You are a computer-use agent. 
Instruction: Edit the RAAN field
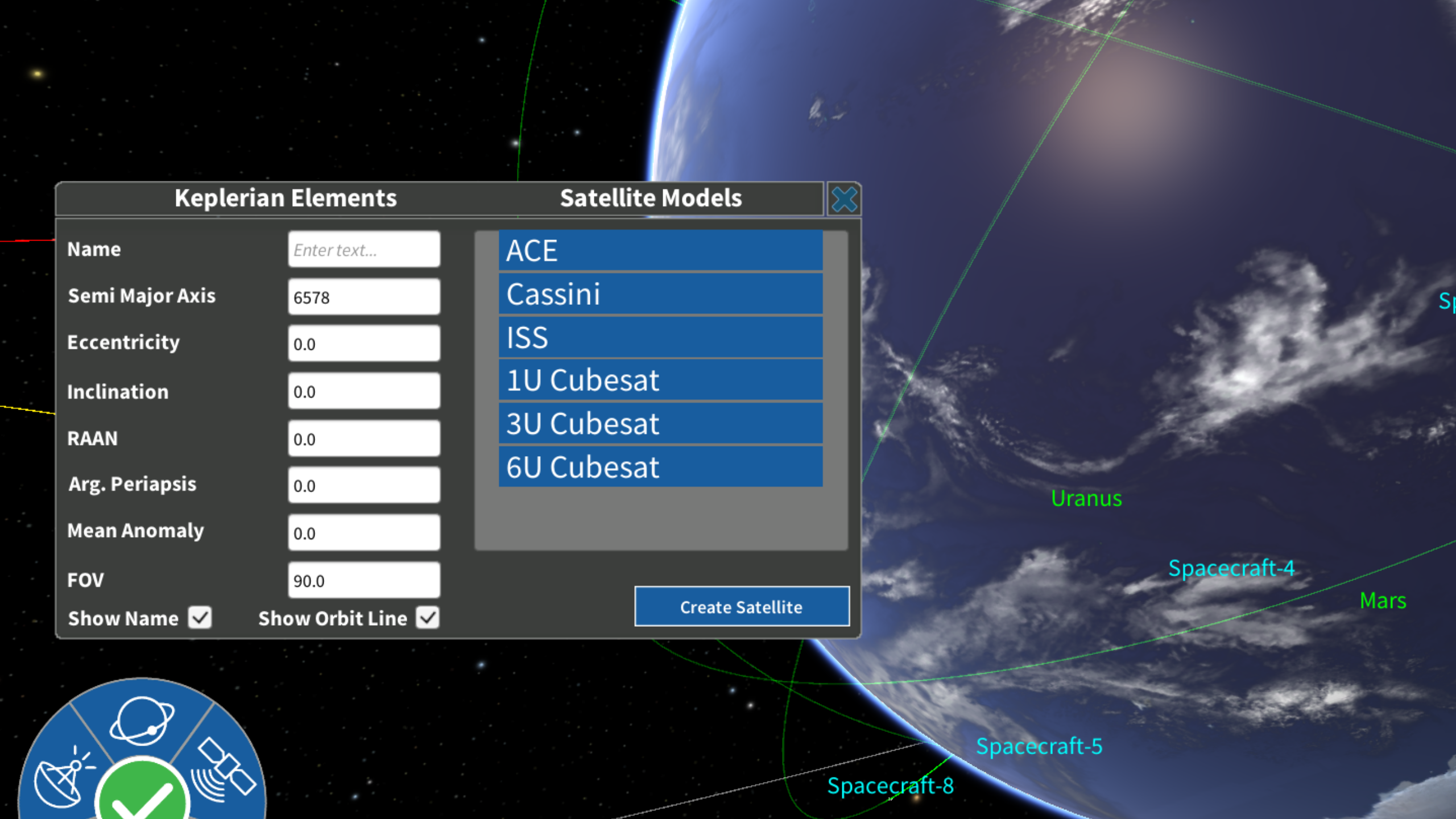(x=364, y=438)
